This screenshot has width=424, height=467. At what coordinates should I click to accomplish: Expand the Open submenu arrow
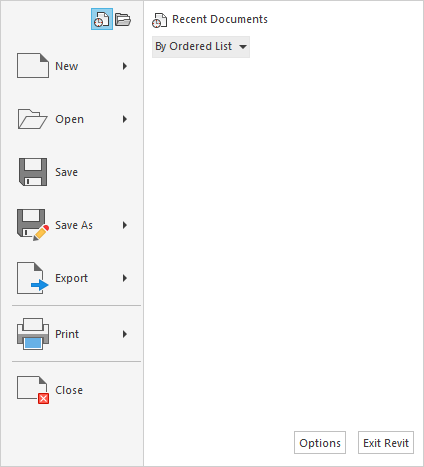coord(125,119)
